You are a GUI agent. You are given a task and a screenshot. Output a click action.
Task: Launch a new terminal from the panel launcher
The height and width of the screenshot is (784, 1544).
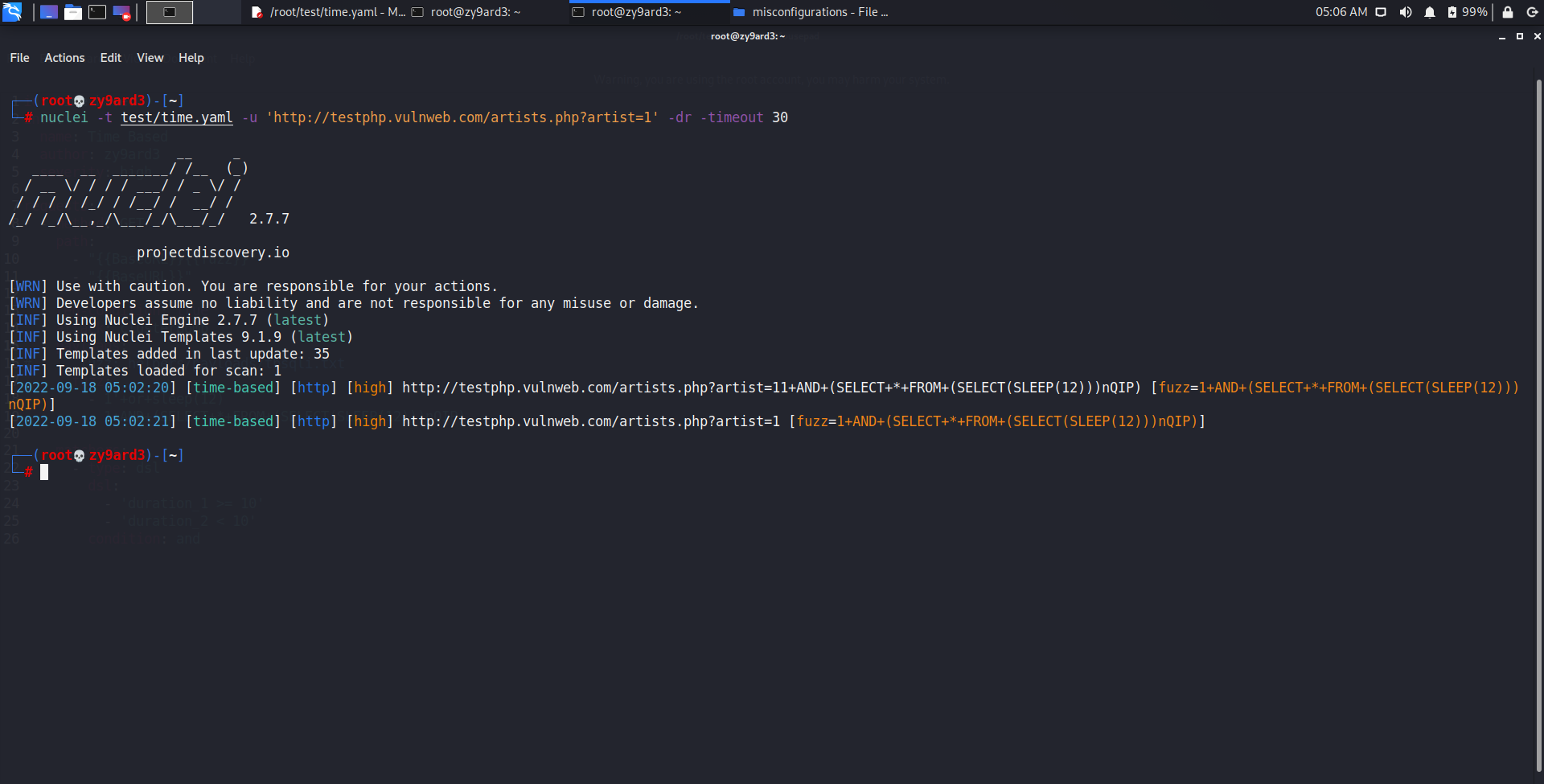[x=97, y=11]
